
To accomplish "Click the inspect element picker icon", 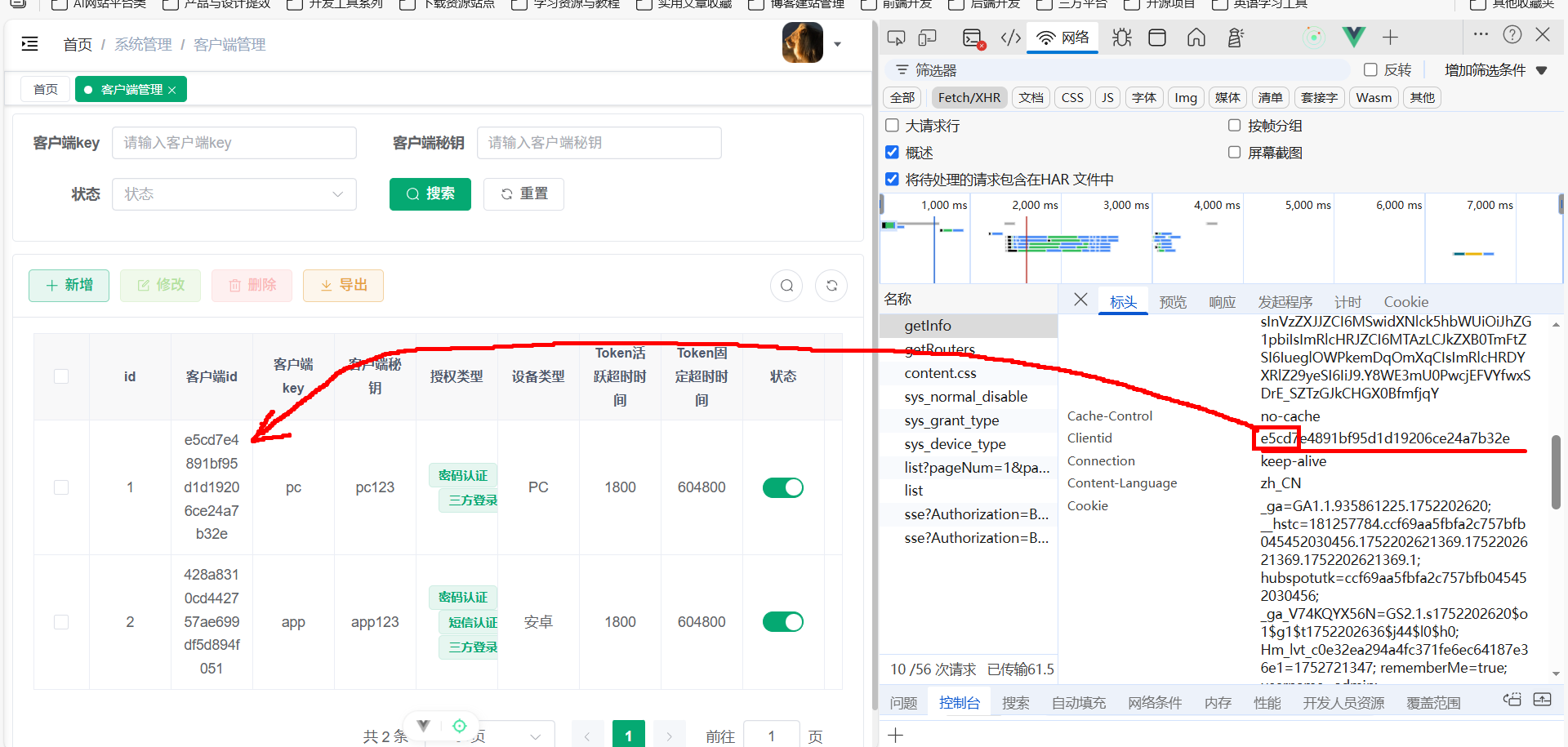I will pyautogui.click(x=896, y=38).
